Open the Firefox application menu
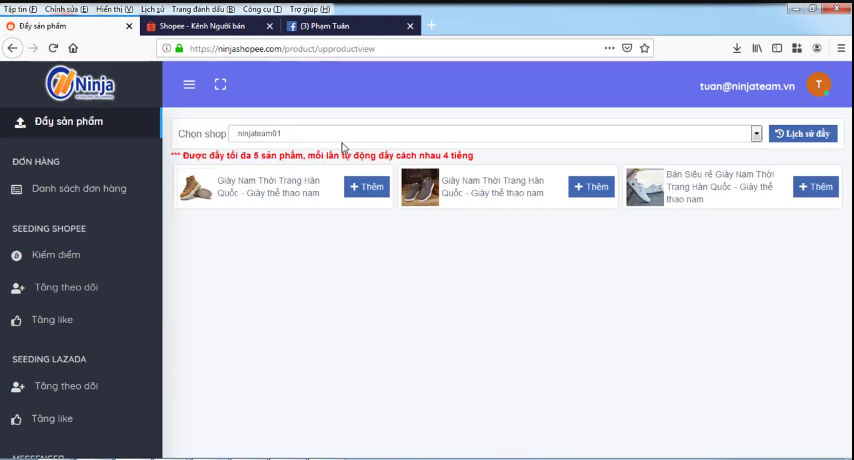The image size is (854, 460). [x=841, y=48]
